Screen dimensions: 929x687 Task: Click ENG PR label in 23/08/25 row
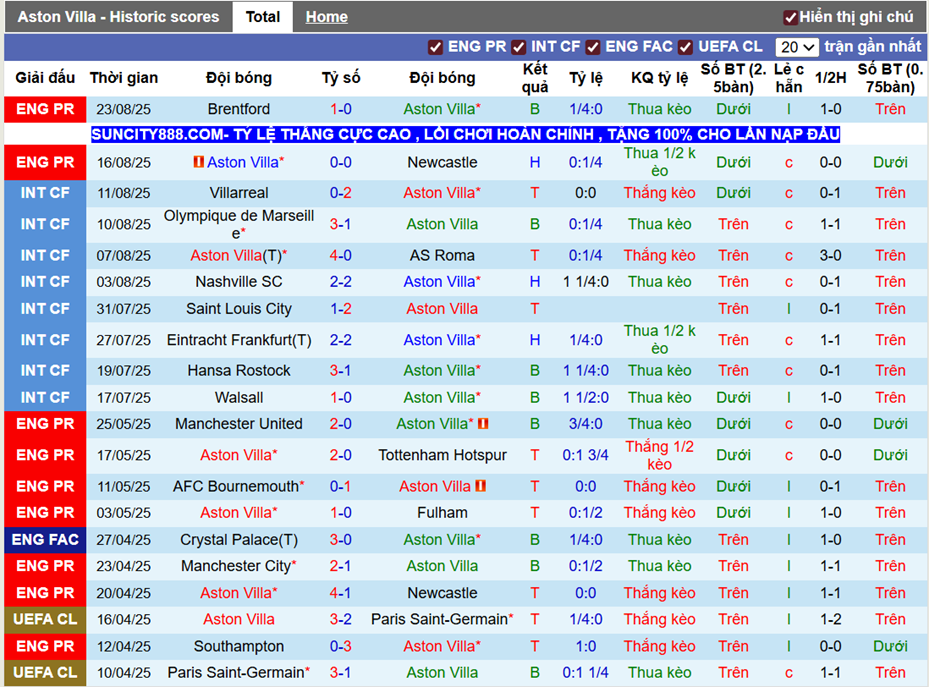pyautogui.click(x=45, y=109)
